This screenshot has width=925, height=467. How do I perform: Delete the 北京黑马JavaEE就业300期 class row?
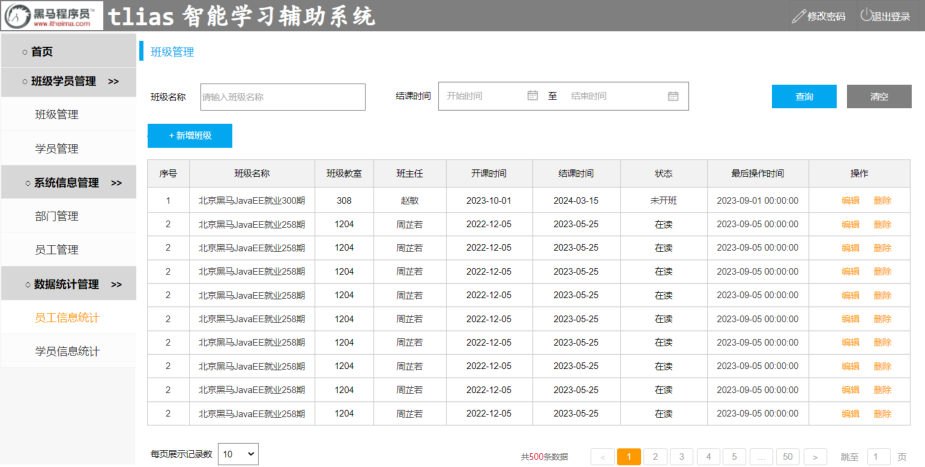882,200
